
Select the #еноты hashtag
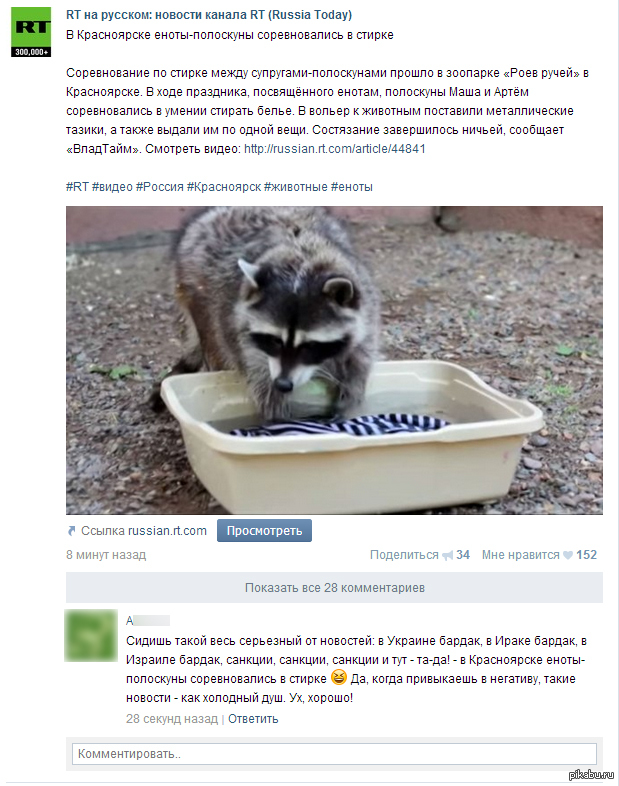352,187
